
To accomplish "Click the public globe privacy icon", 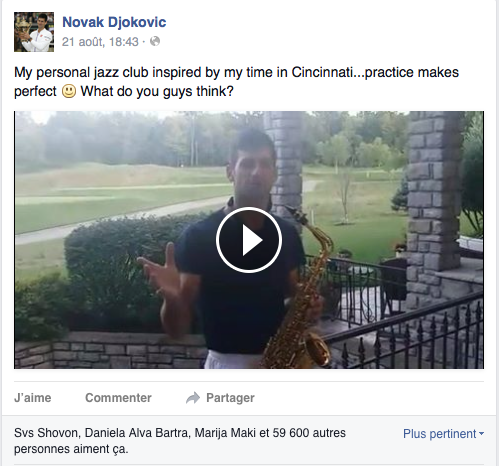I will pos(155,41).
